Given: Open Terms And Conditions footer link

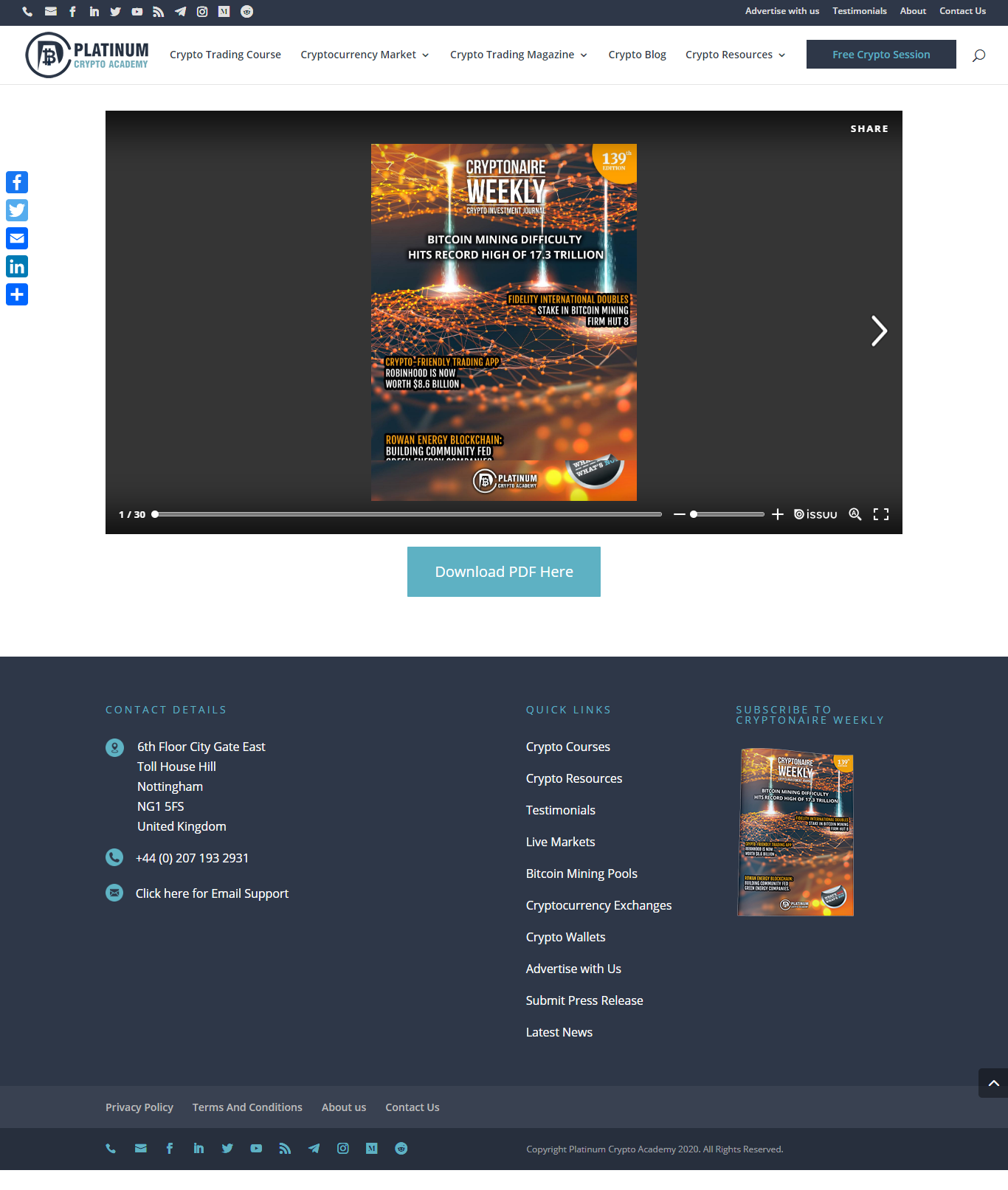Looking at the screenshot, I should pos(247,1107).
